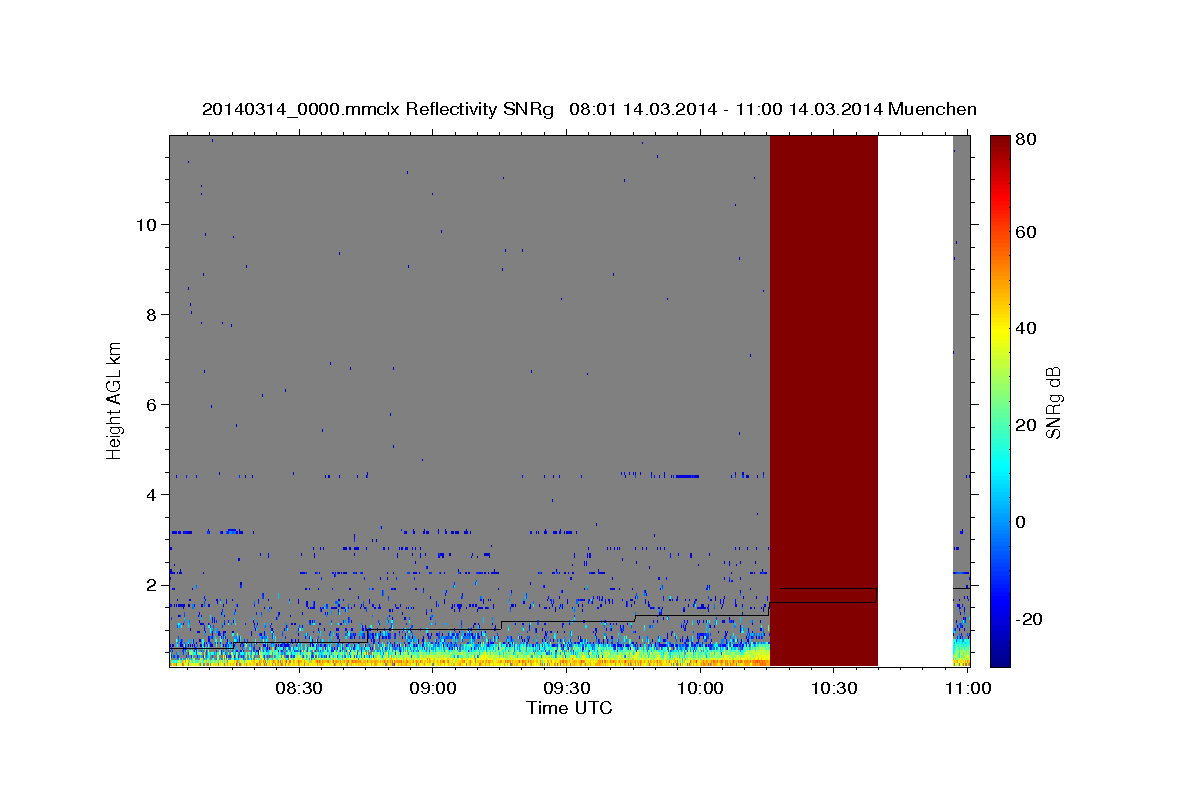Click the colorbar value -20
Image resolution: width=1200 pixels, height=800 pixels.
[x=1029, y=619]
